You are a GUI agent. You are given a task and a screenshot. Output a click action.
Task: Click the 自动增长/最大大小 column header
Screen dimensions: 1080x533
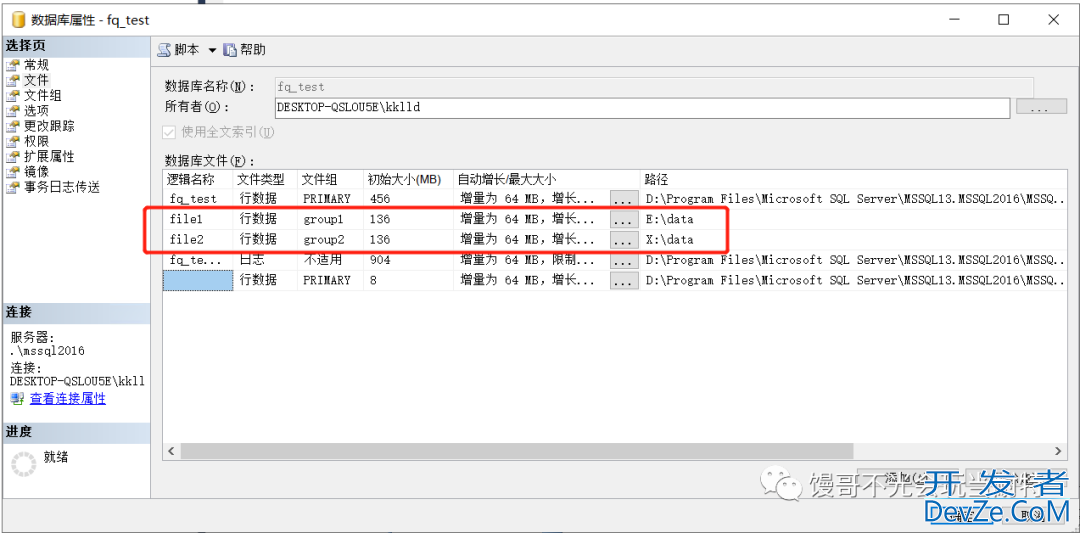click(x=546, y=179)
